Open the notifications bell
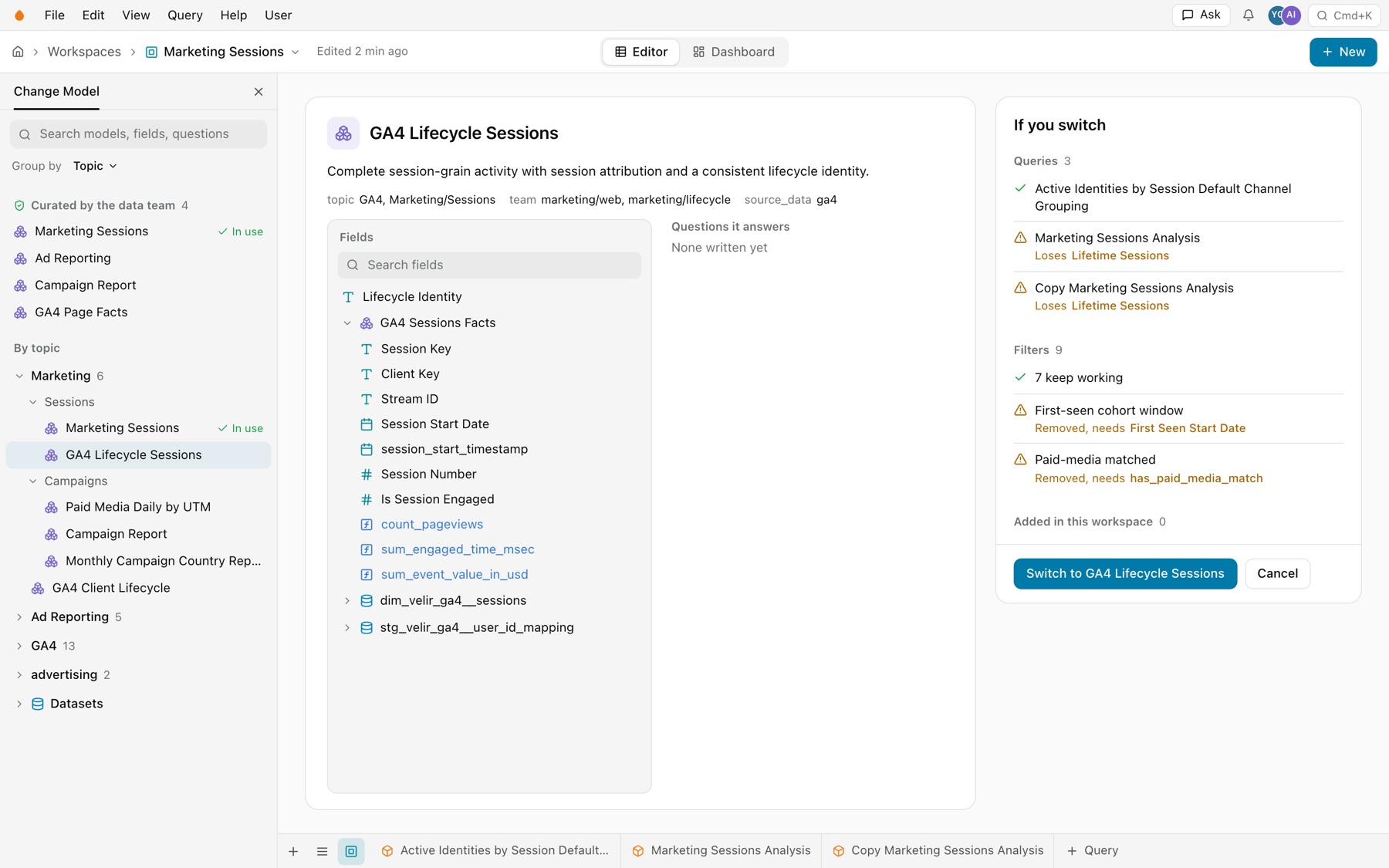 coord(1248,15)
